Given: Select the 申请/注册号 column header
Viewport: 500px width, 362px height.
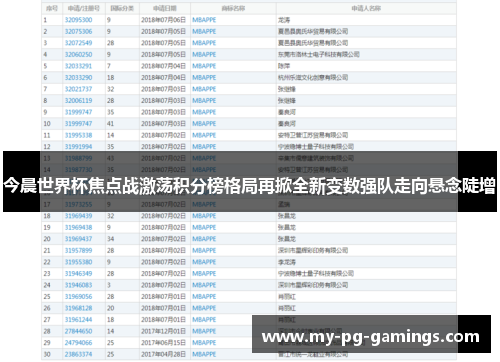Looking at the screenshot, I should point(84,9).
